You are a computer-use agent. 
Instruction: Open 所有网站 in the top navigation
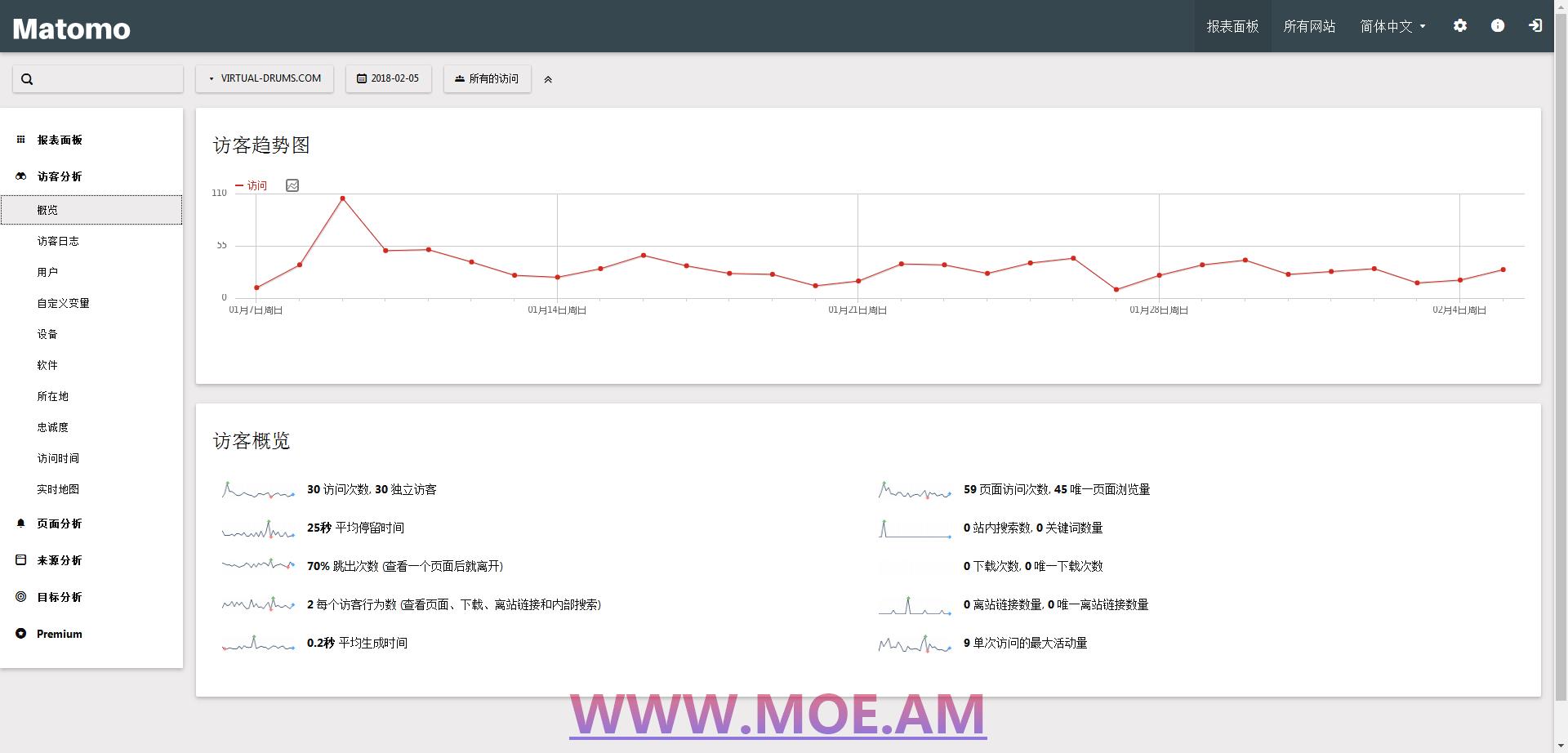(1310, 26)
